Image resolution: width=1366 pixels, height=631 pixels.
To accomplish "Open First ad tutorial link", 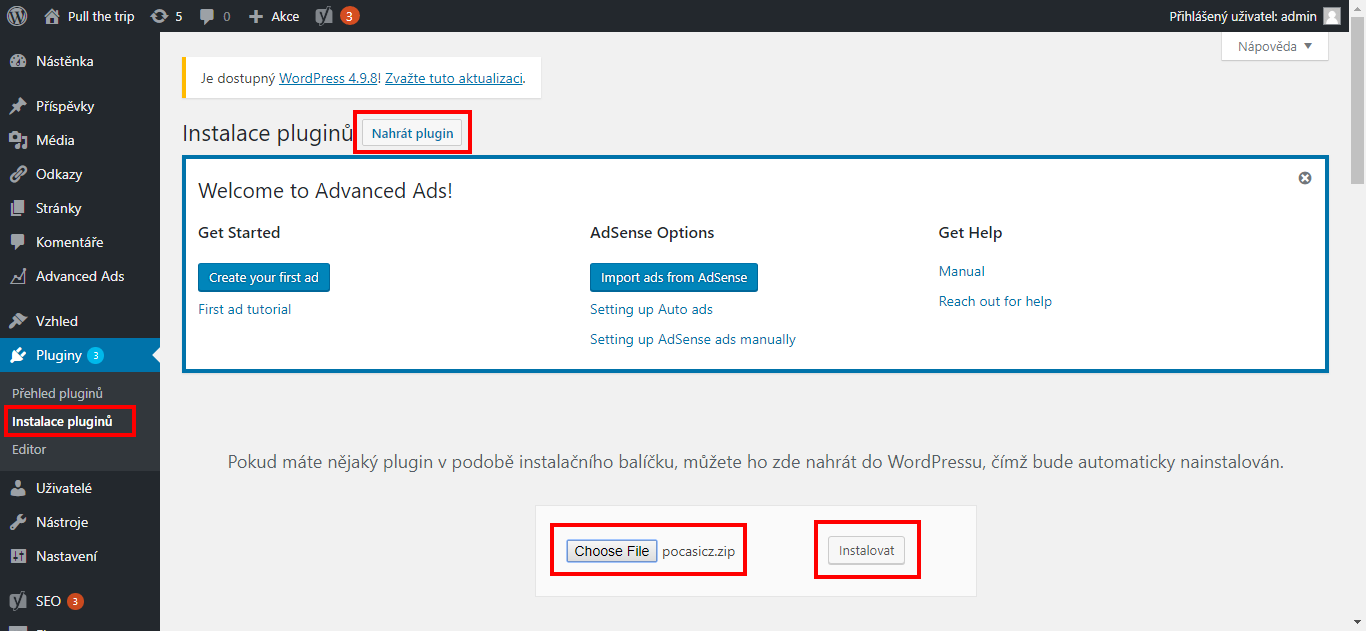I will [245, 309].
